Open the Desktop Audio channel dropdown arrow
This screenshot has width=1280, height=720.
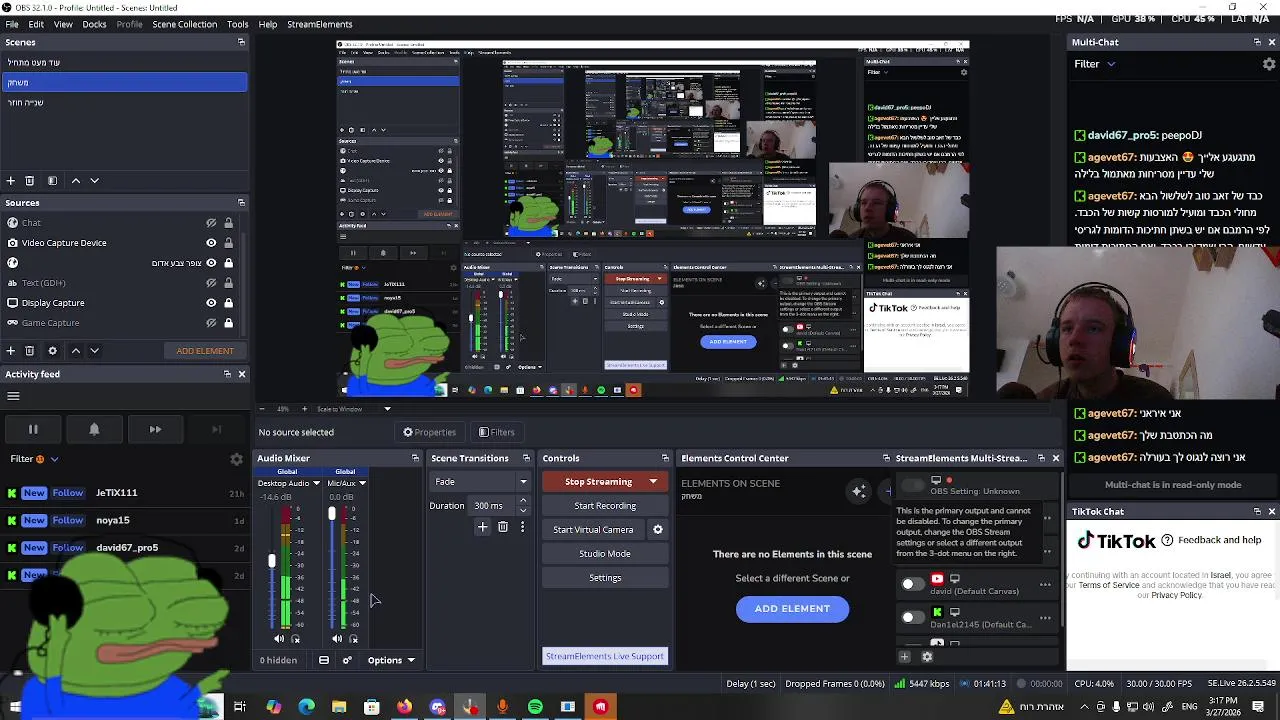316,484
